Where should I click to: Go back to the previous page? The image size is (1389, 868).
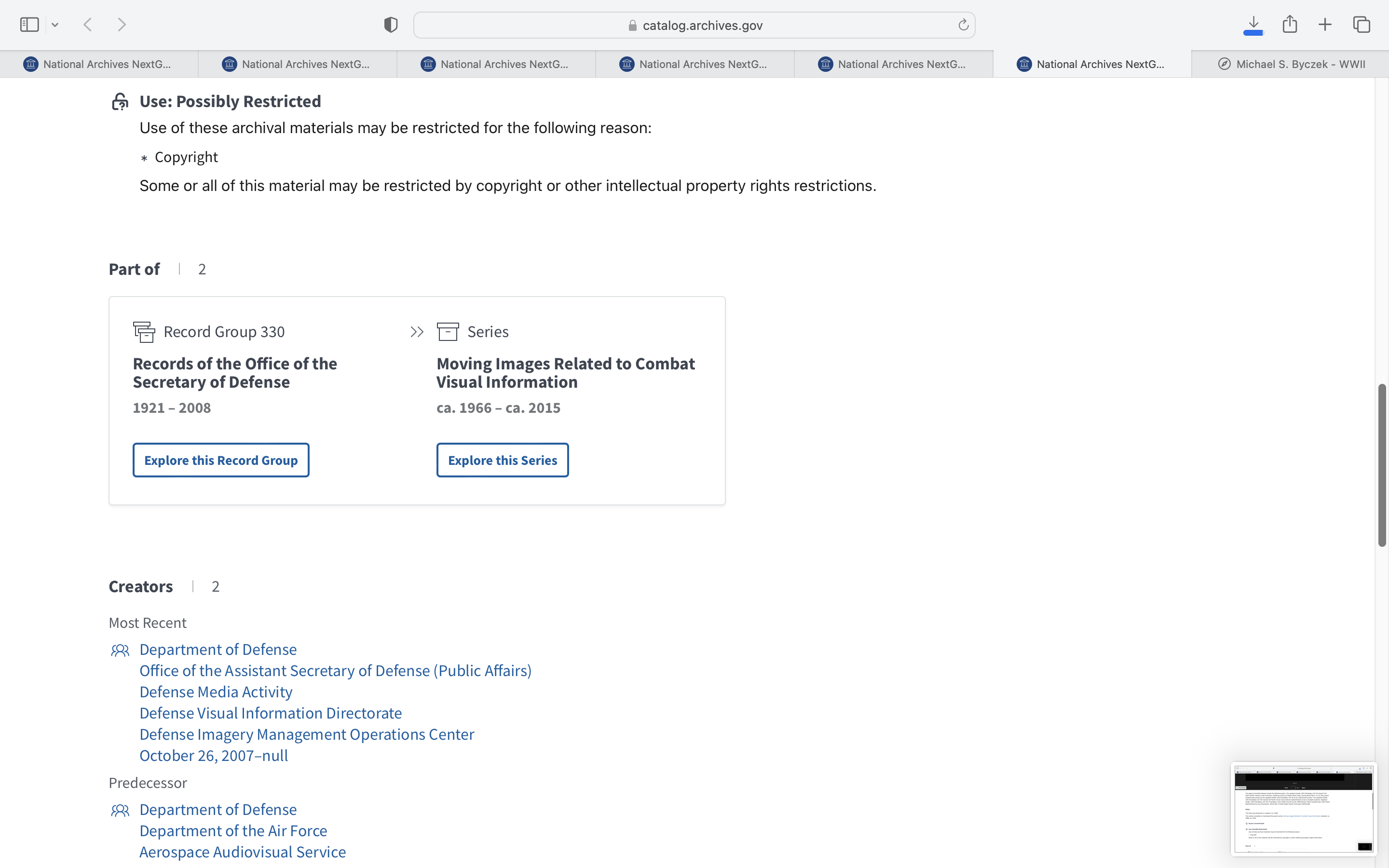coord(88,25)
